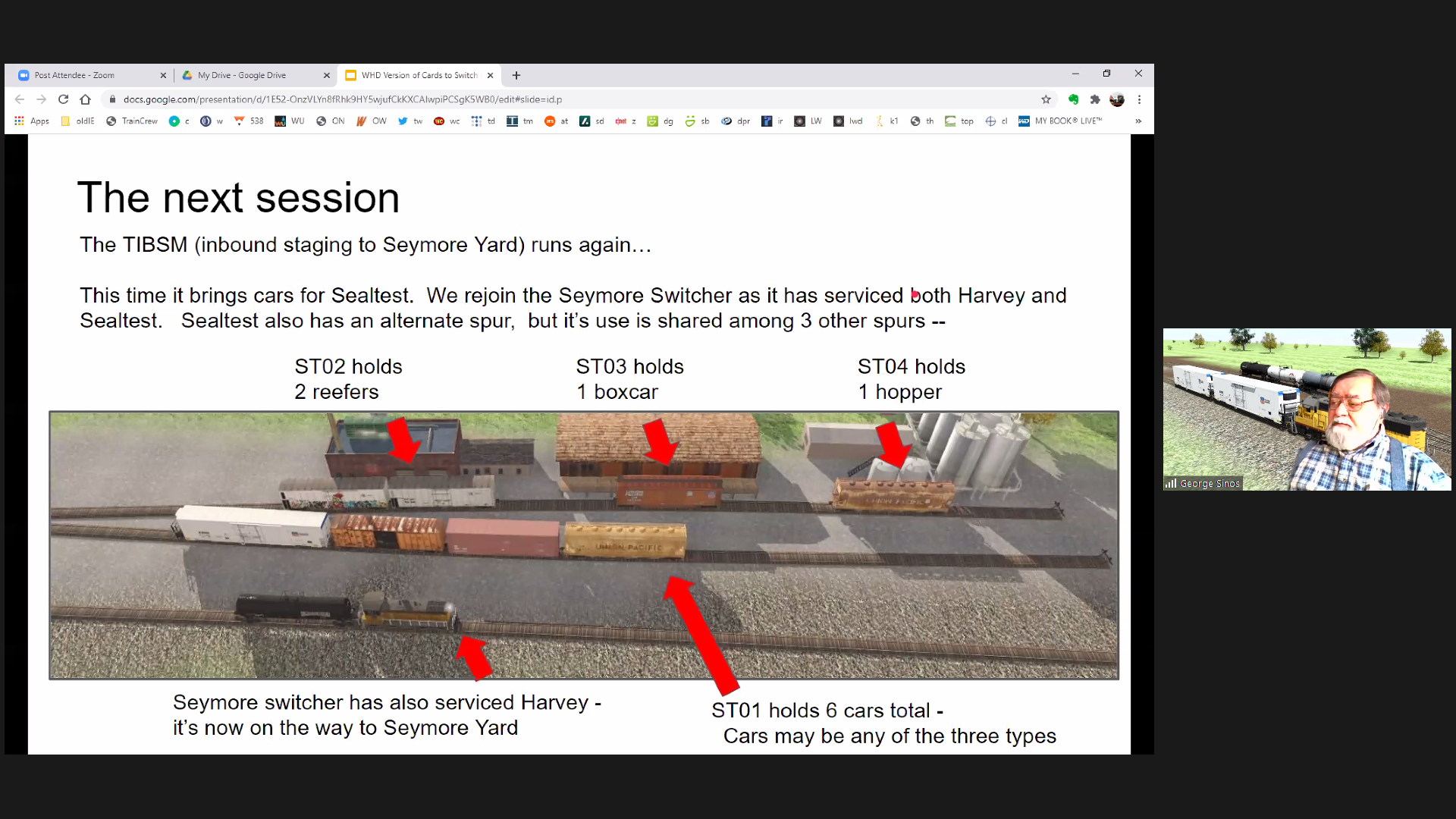Open the MY BOOK LIVE bookmark
Screen dimensions: 1456x819
1060,121
